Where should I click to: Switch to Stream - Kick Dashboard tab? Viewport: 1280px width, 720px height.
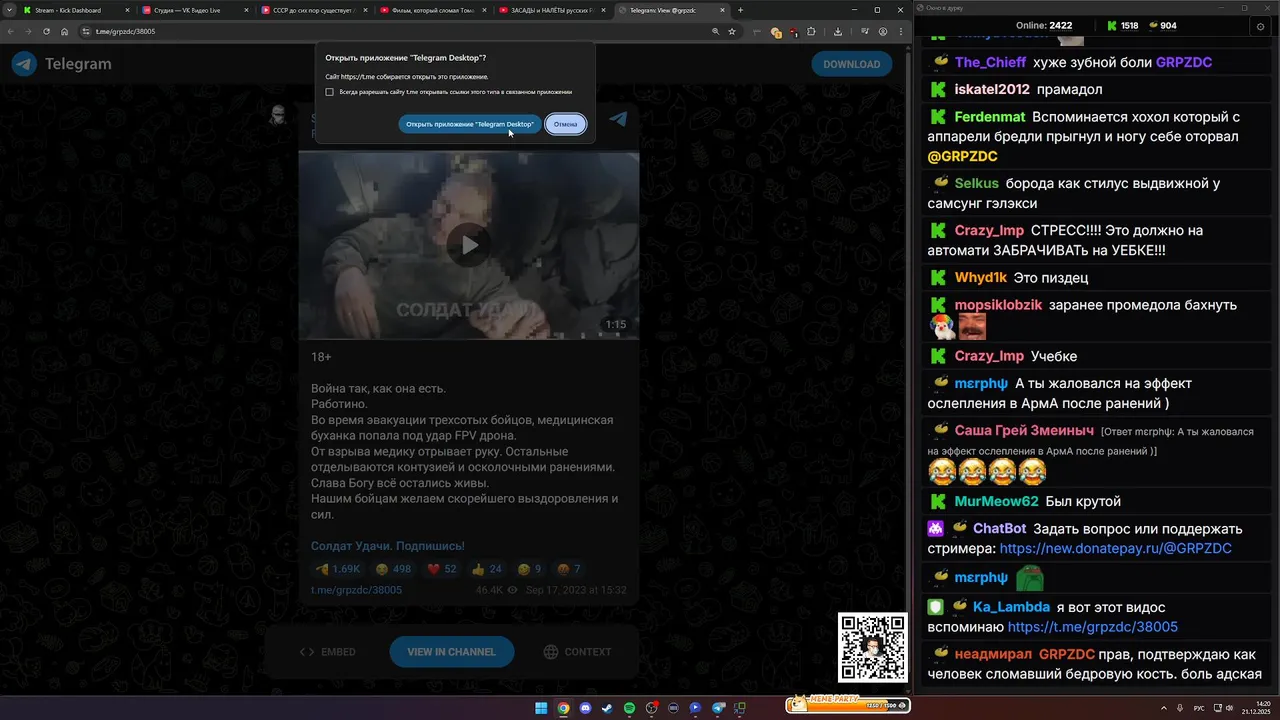point(75,10)
